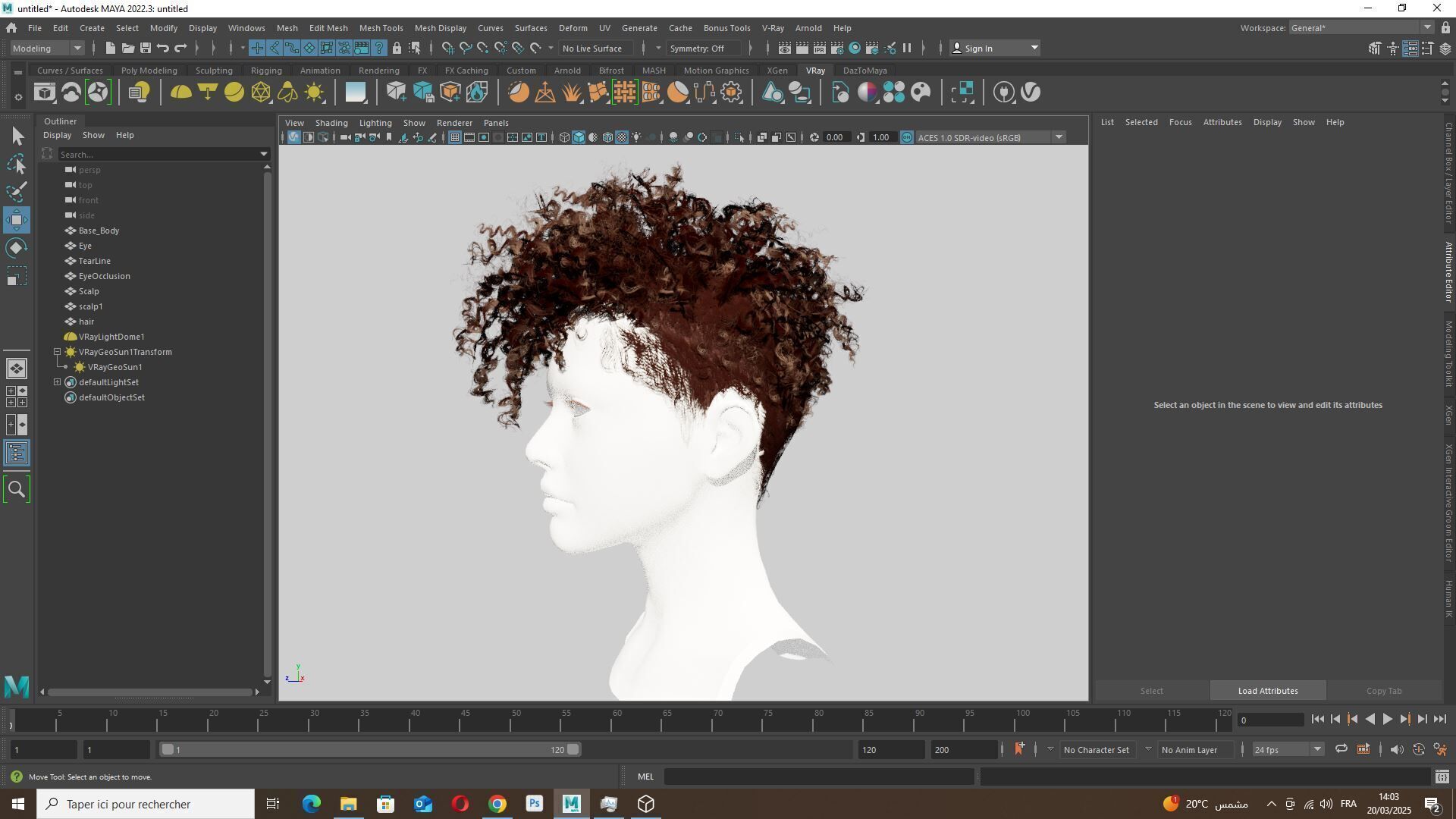Screen dimensions: 1456x819
Task: Open the Mesh Tools menu
Action: (381, 28)
